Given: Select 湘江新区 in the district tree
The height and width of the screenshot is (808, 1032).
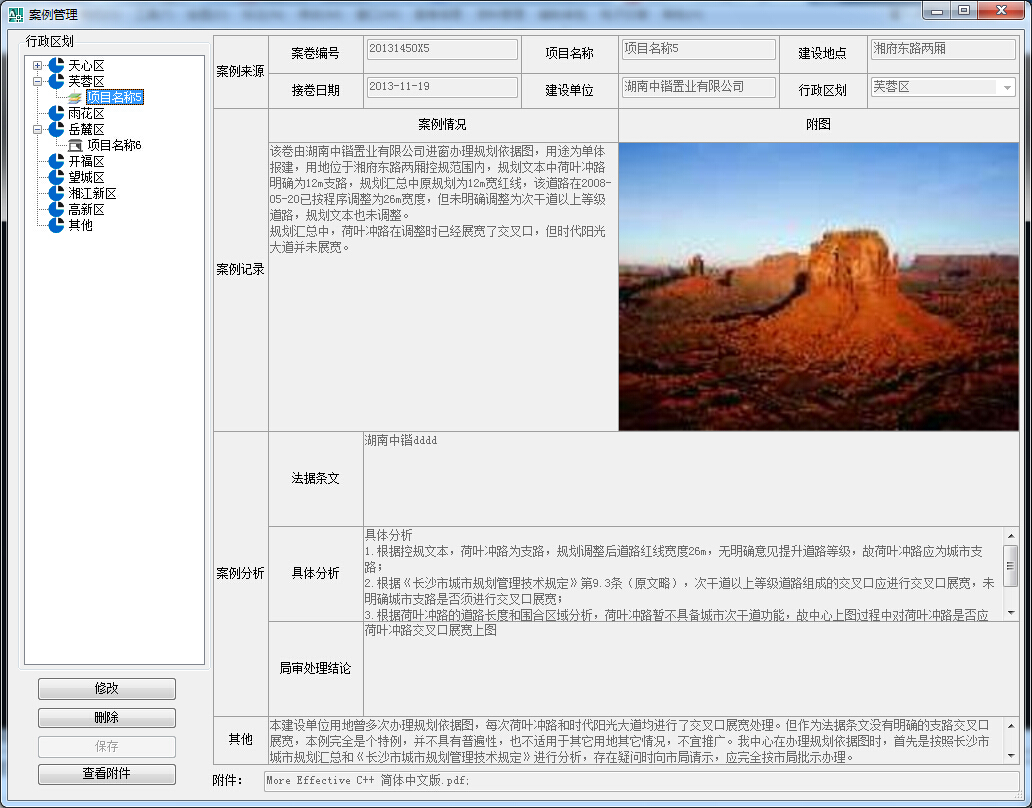Looking at the screenshot, I should (92, 193).
